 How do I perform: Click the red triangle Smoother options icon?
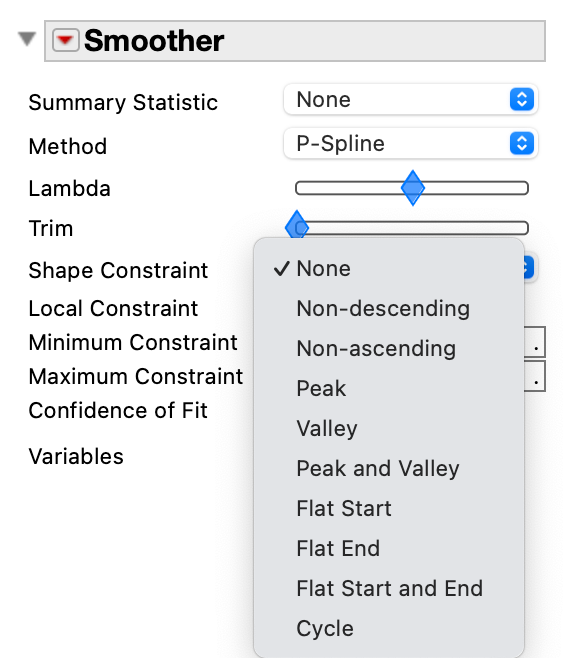[65, 41]
